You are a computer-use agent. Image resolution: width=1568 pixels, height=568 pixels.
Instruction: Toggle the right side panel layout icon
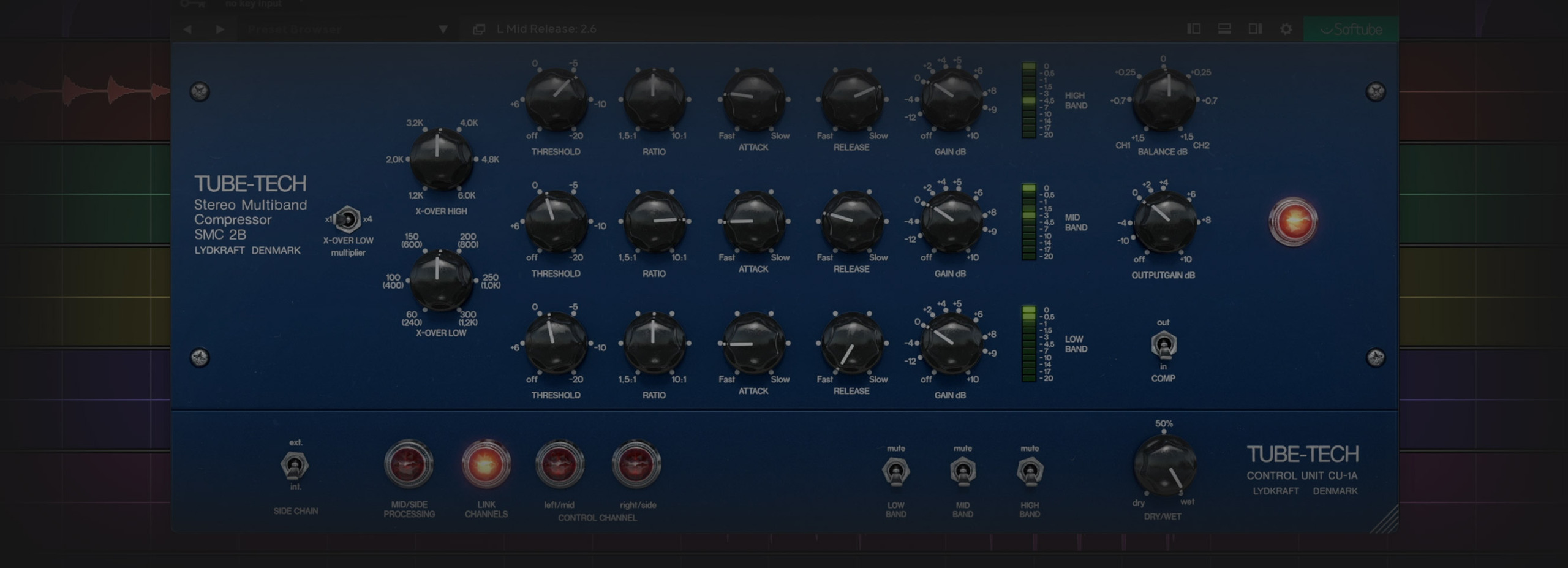click(1255, 29)
